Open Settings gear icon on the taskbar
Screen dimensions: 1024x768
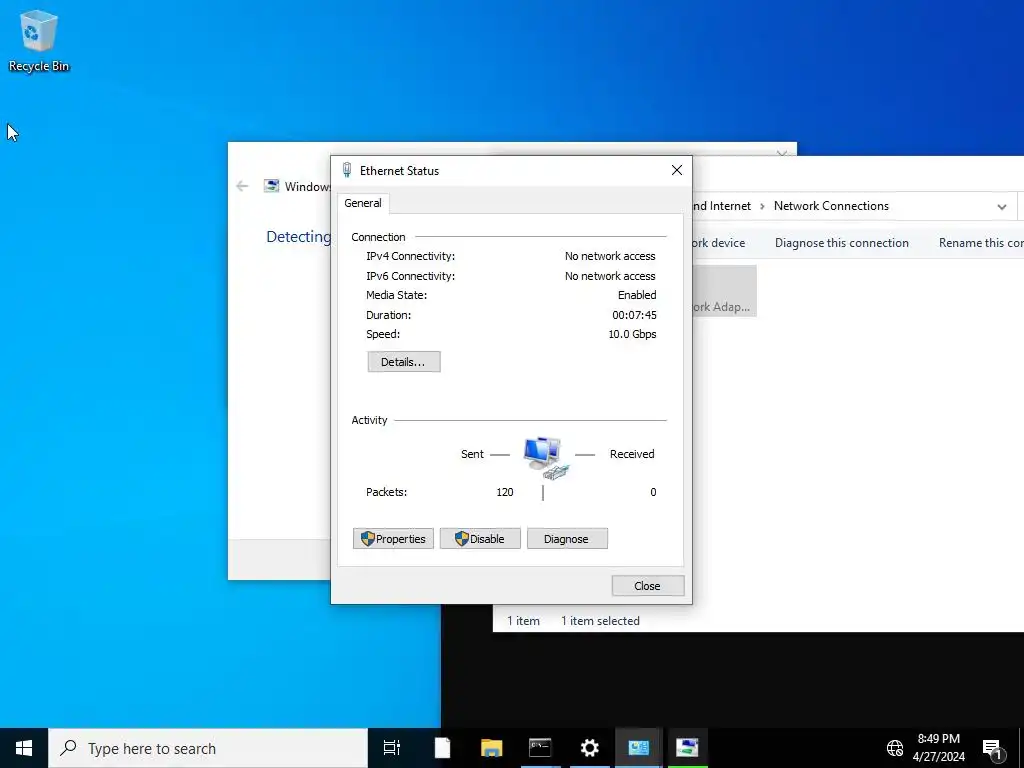coord(589,748)
